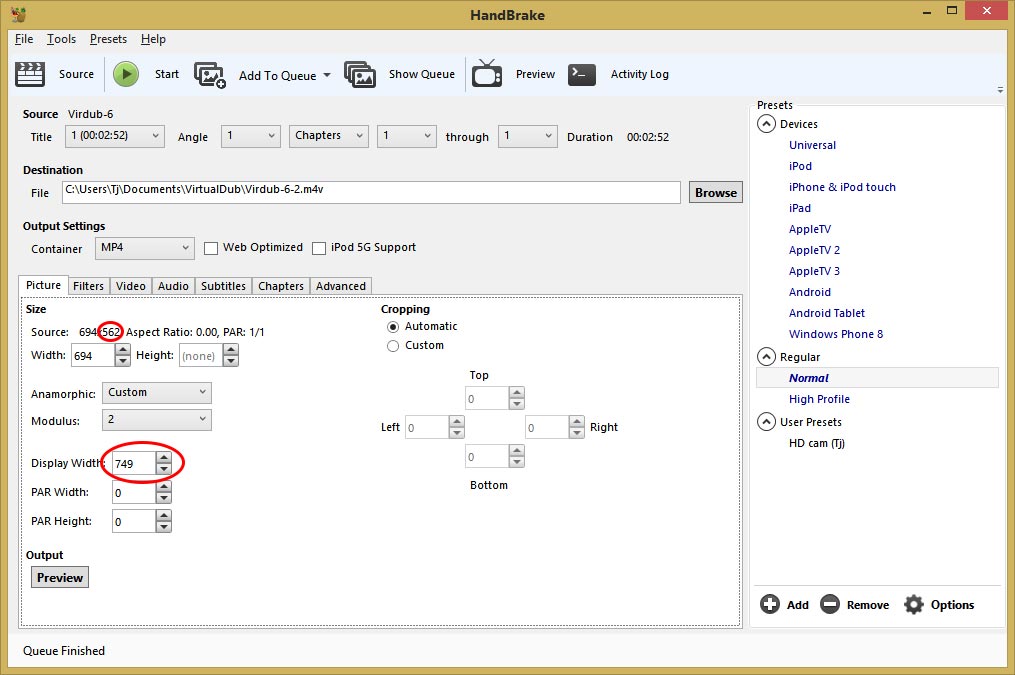Click the Show Queue icon
The image size is (1015, 675).
360,74
